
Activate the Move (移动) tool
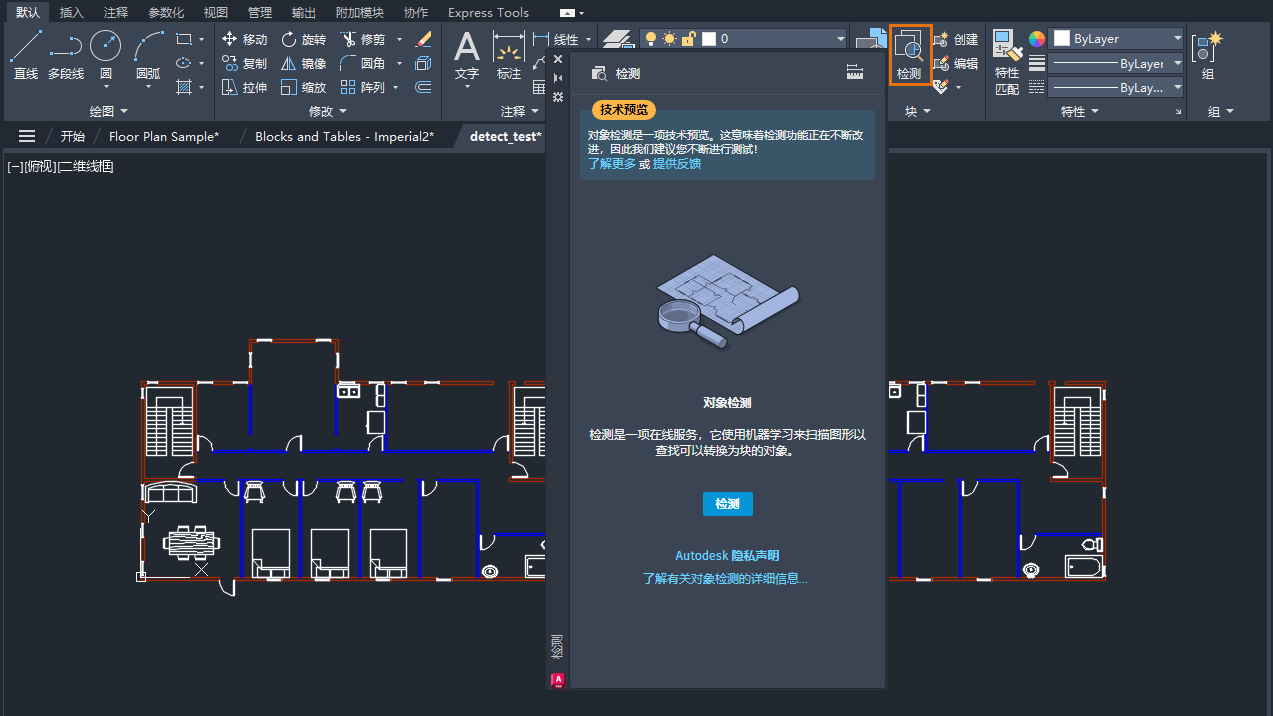click(x=244, y=38)
